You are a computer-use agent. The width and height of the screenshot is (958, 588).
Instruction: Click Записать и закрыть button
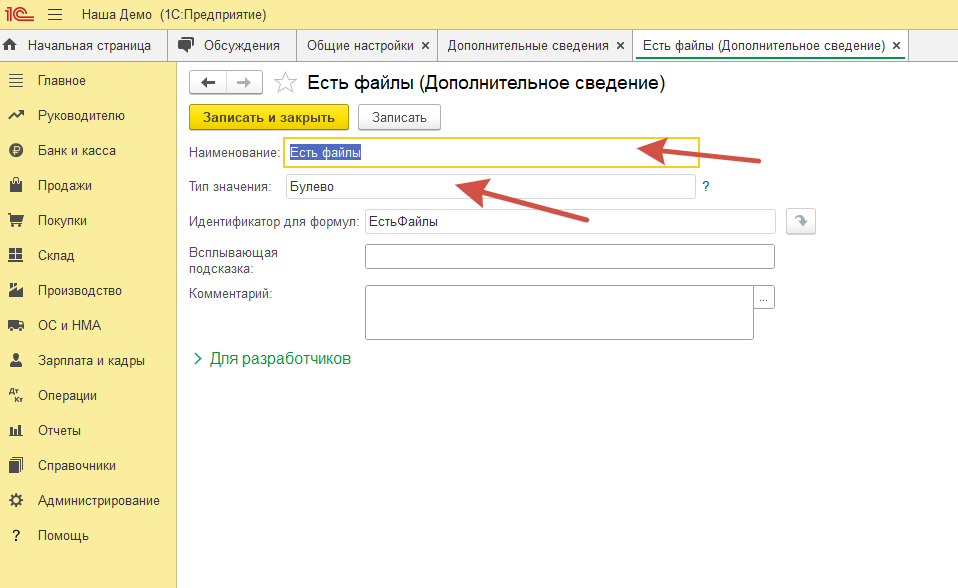coord(268,117)
